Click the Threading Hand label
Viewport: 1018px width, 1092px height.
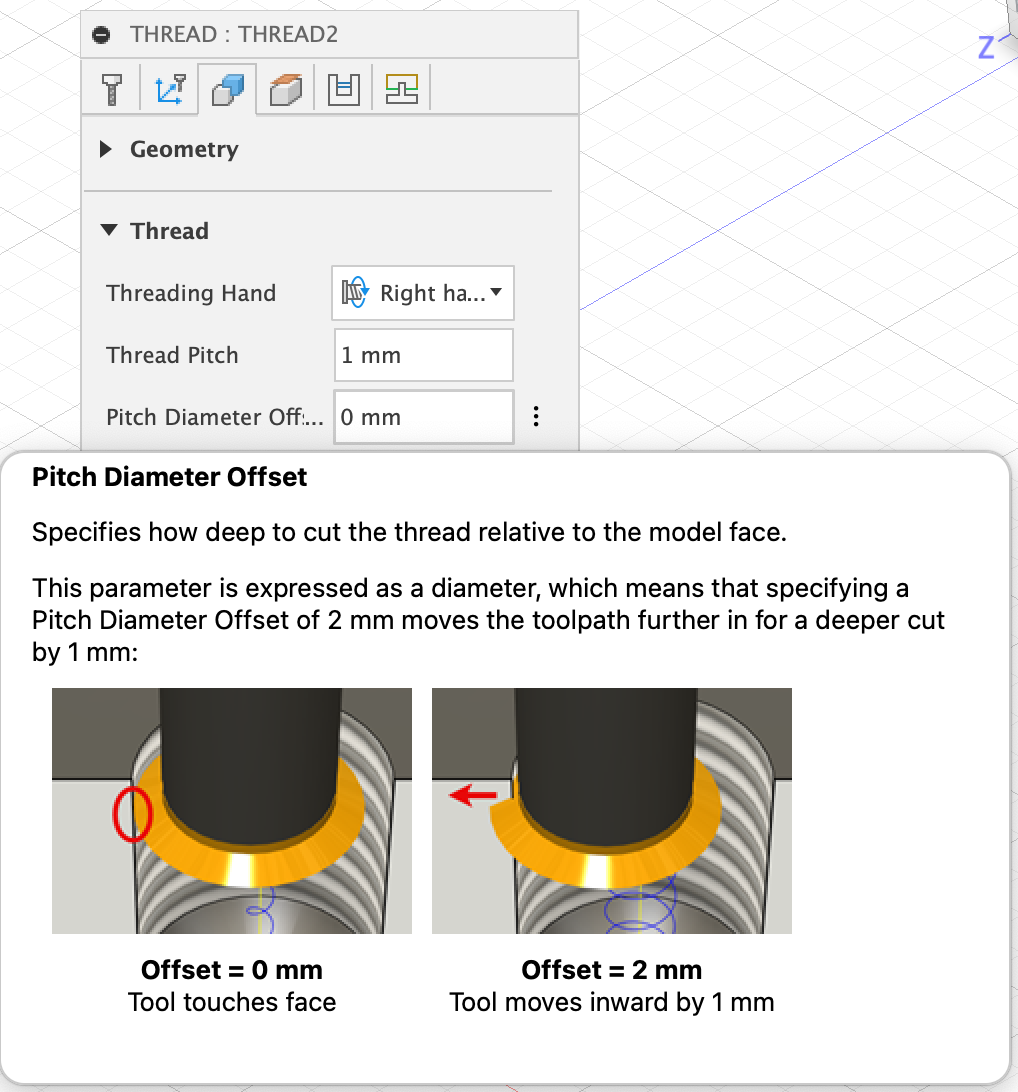[x=191, y=293]
